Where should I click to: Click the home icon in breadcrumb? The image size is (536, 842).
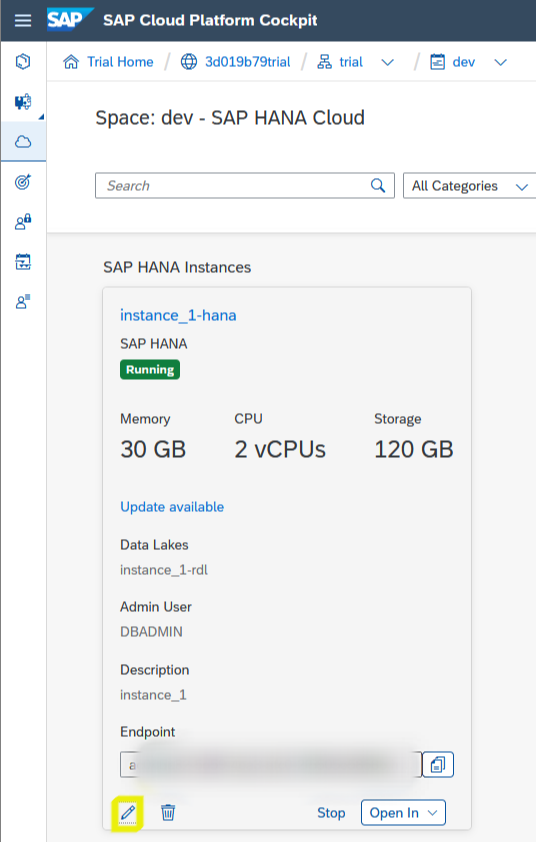coord(71,62)
